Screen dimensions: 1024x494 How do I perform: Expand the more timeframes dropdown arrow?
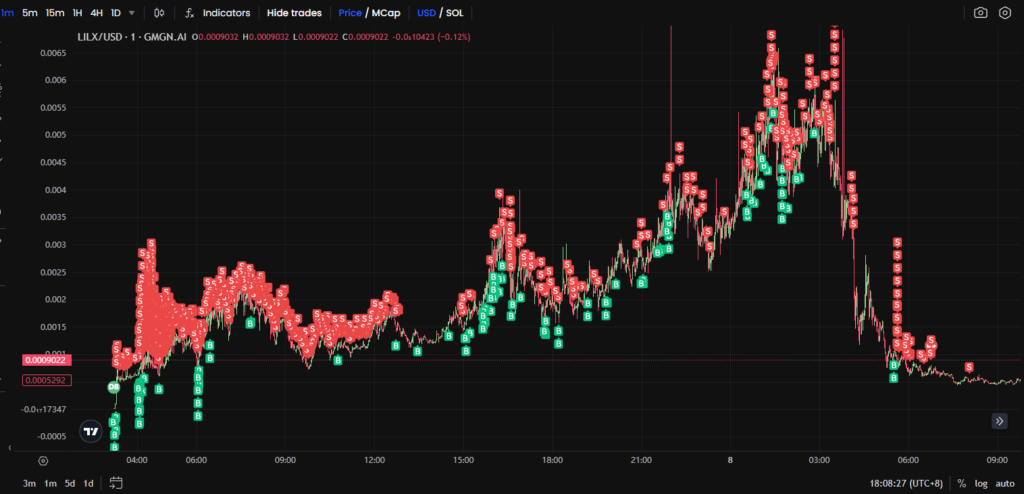132,13
